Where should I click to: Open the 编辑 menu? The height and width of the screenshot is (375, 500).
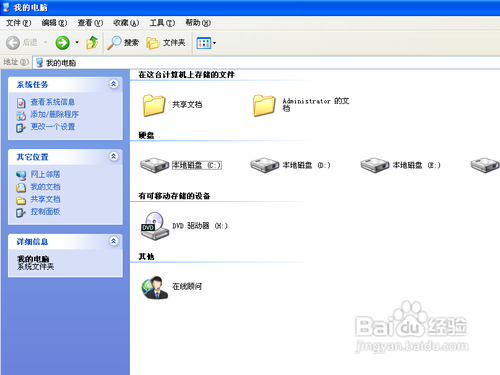tap(54, 23)
